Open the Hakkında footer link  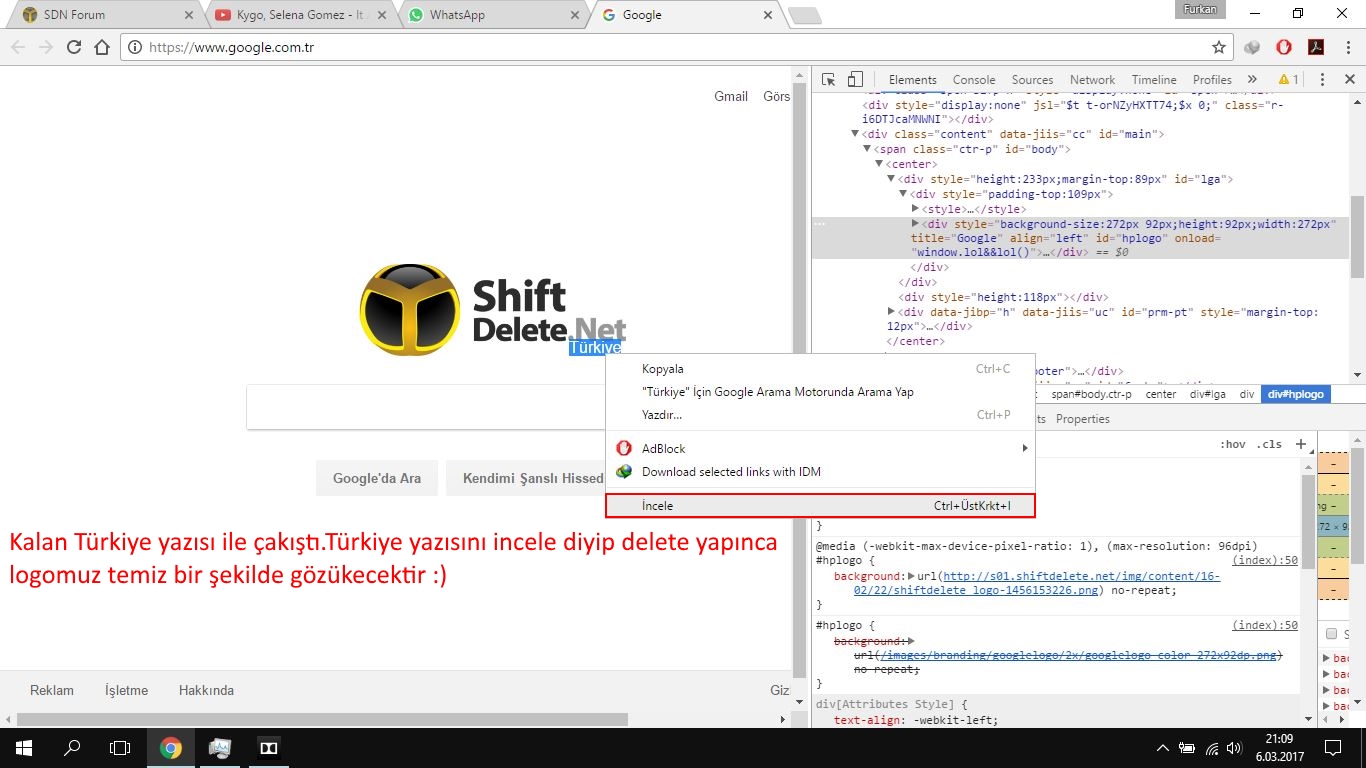pyautogui.click(x=206, y=690)
